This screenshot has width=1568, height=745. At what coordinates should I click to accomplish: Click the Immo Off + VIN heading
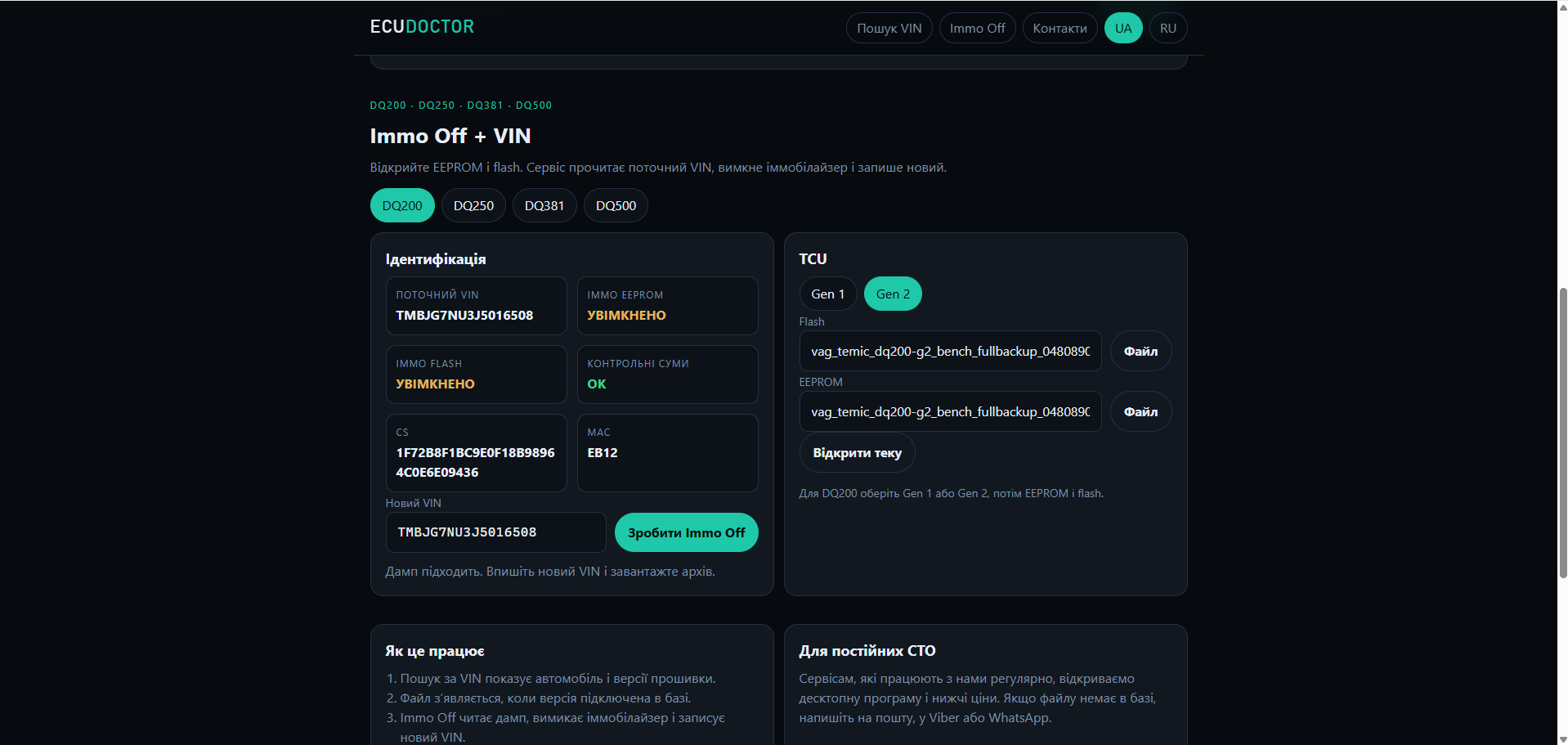[450, 136]
